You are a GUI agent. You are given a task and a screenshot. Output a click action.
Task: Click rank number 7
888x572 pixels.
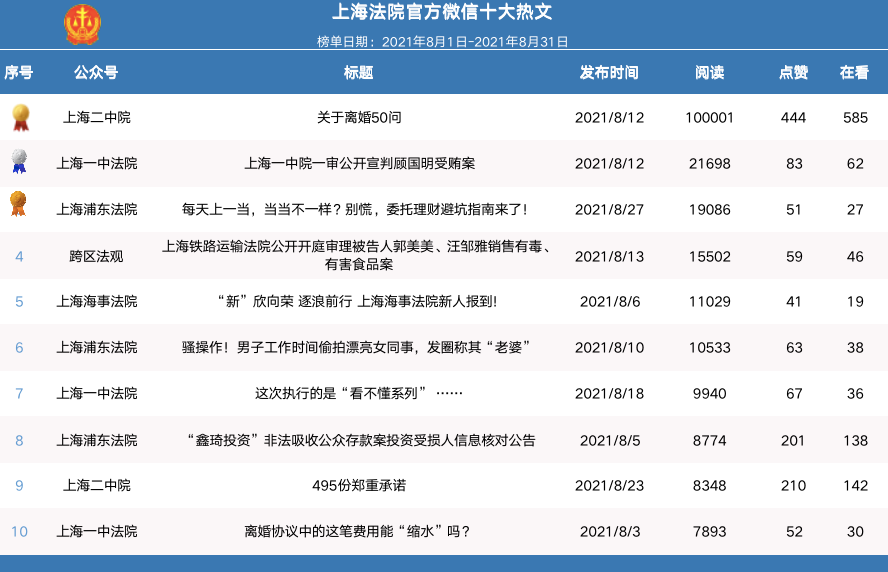[x=19, y=393]
